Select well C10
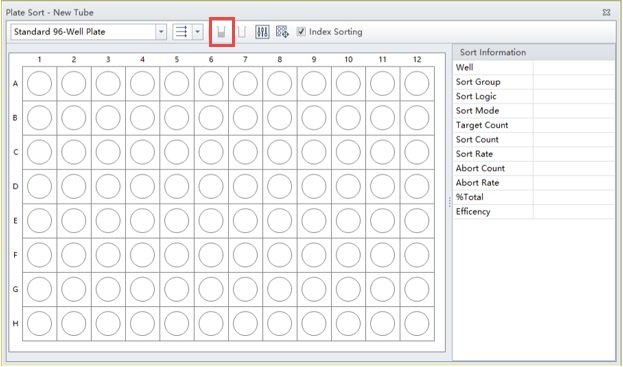 348,152
